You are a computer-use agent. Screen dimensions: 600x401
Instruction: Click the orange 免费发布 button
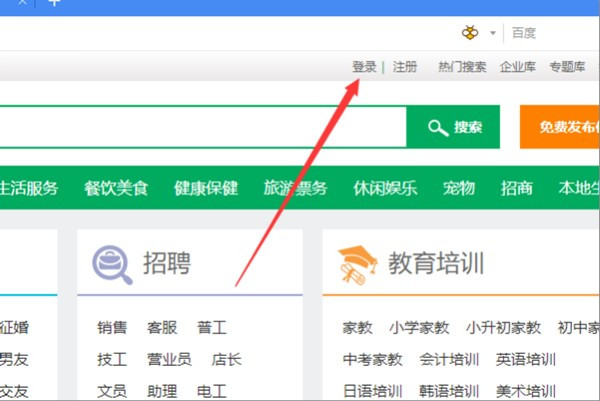[x=560, y=127]
